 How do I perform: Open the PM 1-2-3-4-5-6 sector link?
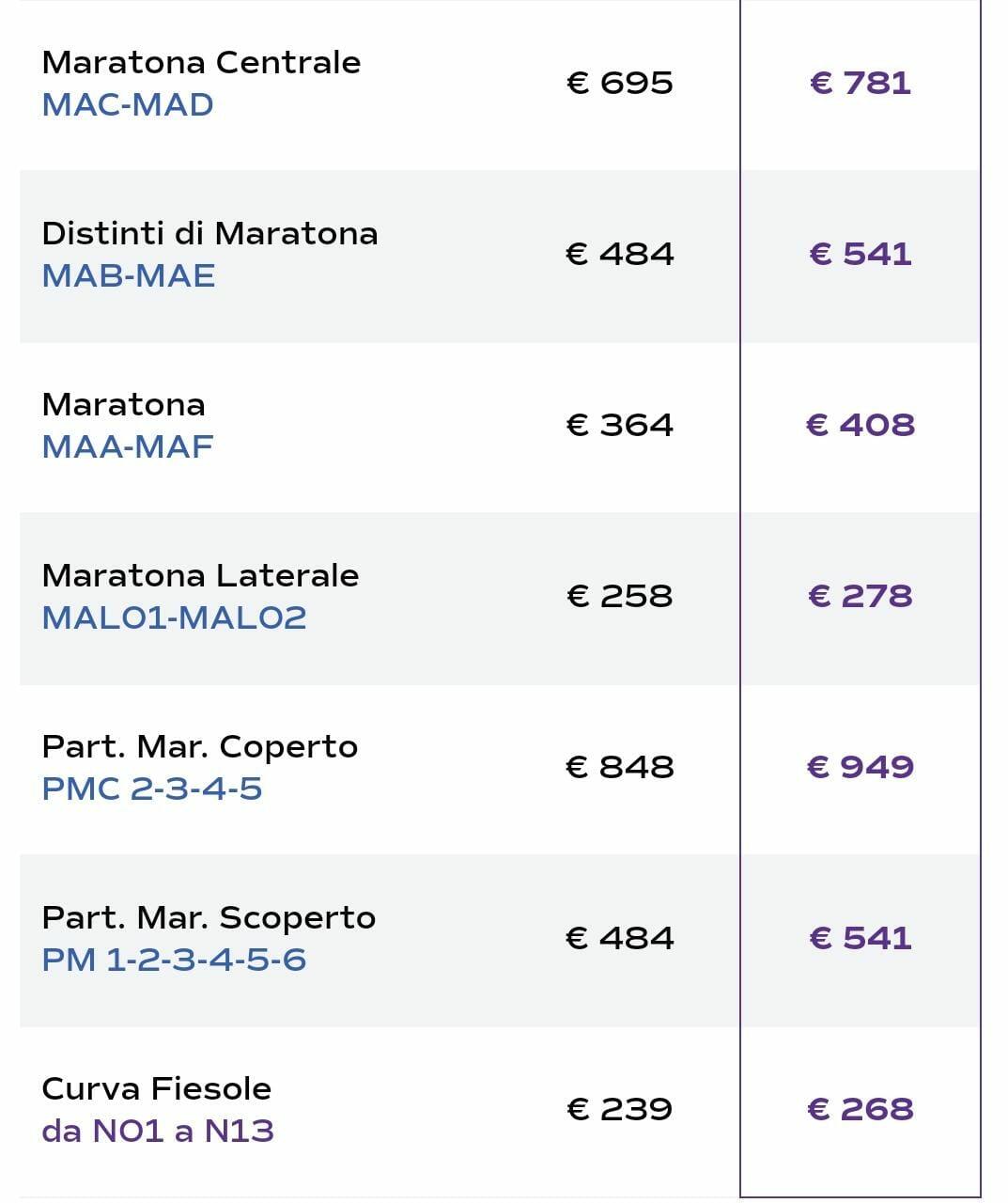(175, 960)
